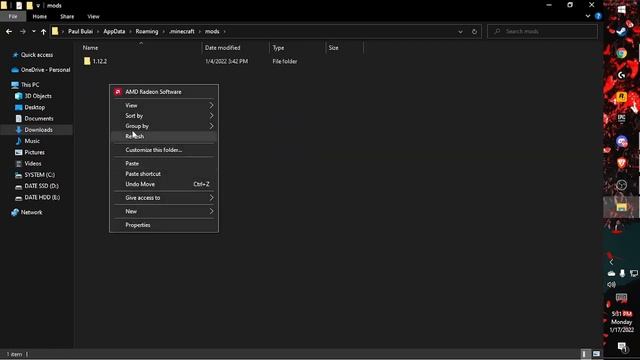This screenshot has height=360, width=640.
Task: Launch Brave browser from the taskbar
Action: coord(621,163)
